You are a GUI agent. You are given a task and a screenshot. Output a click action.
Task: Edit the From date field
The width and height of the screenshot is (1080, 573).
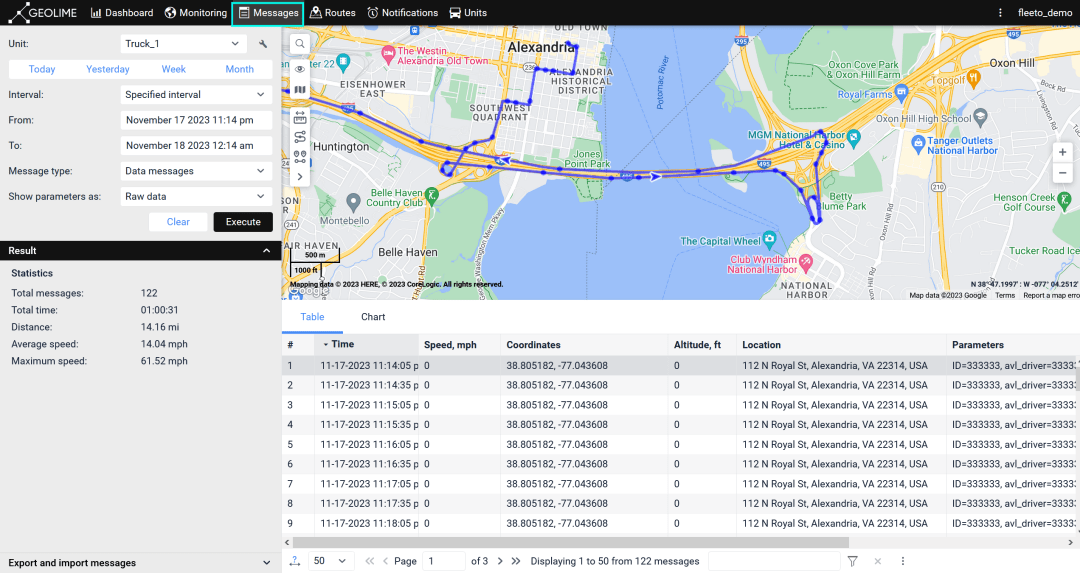[196, 120]
